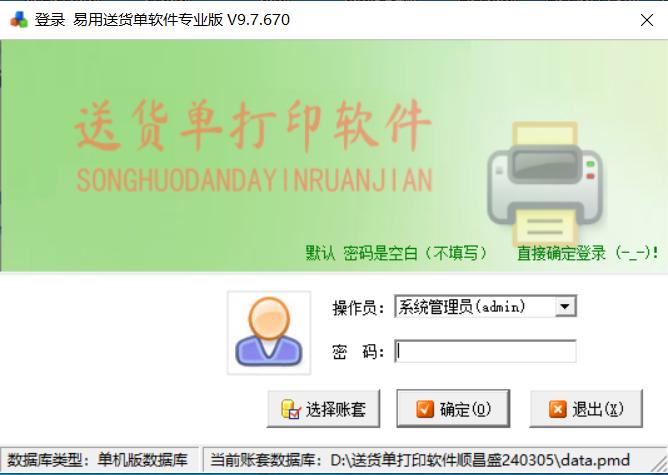This screenshot has height=475, width=668.
Task: Exit using the 退出(X) button
Action: 586,409
